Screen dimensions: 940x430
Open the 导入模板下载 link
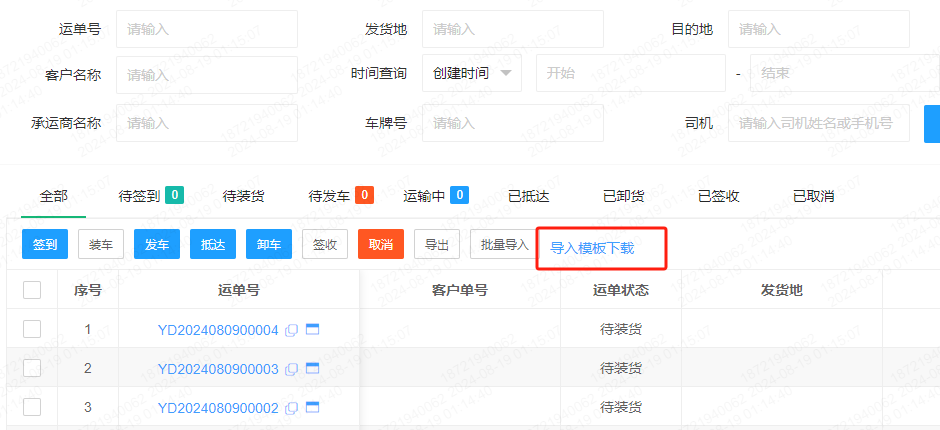tap(592, 248)
